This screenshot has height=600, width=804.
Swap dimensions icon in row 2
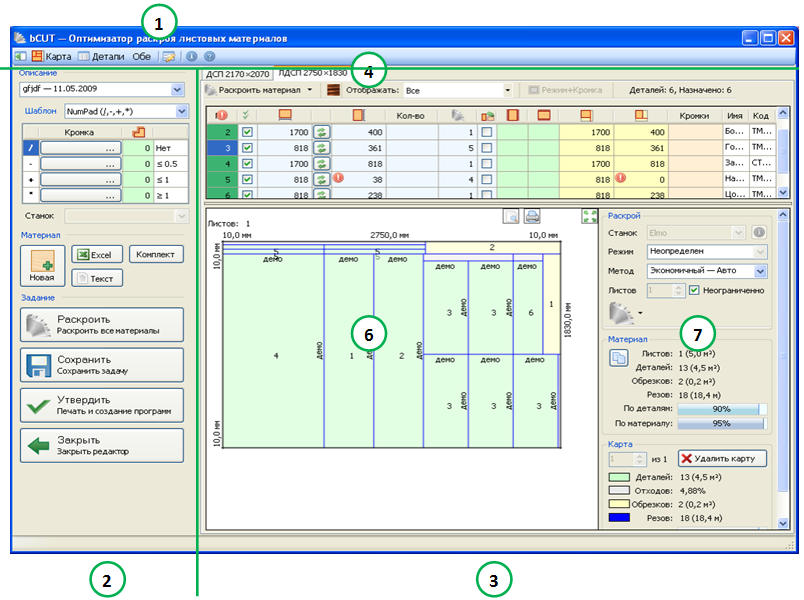(x=321, y=132)
